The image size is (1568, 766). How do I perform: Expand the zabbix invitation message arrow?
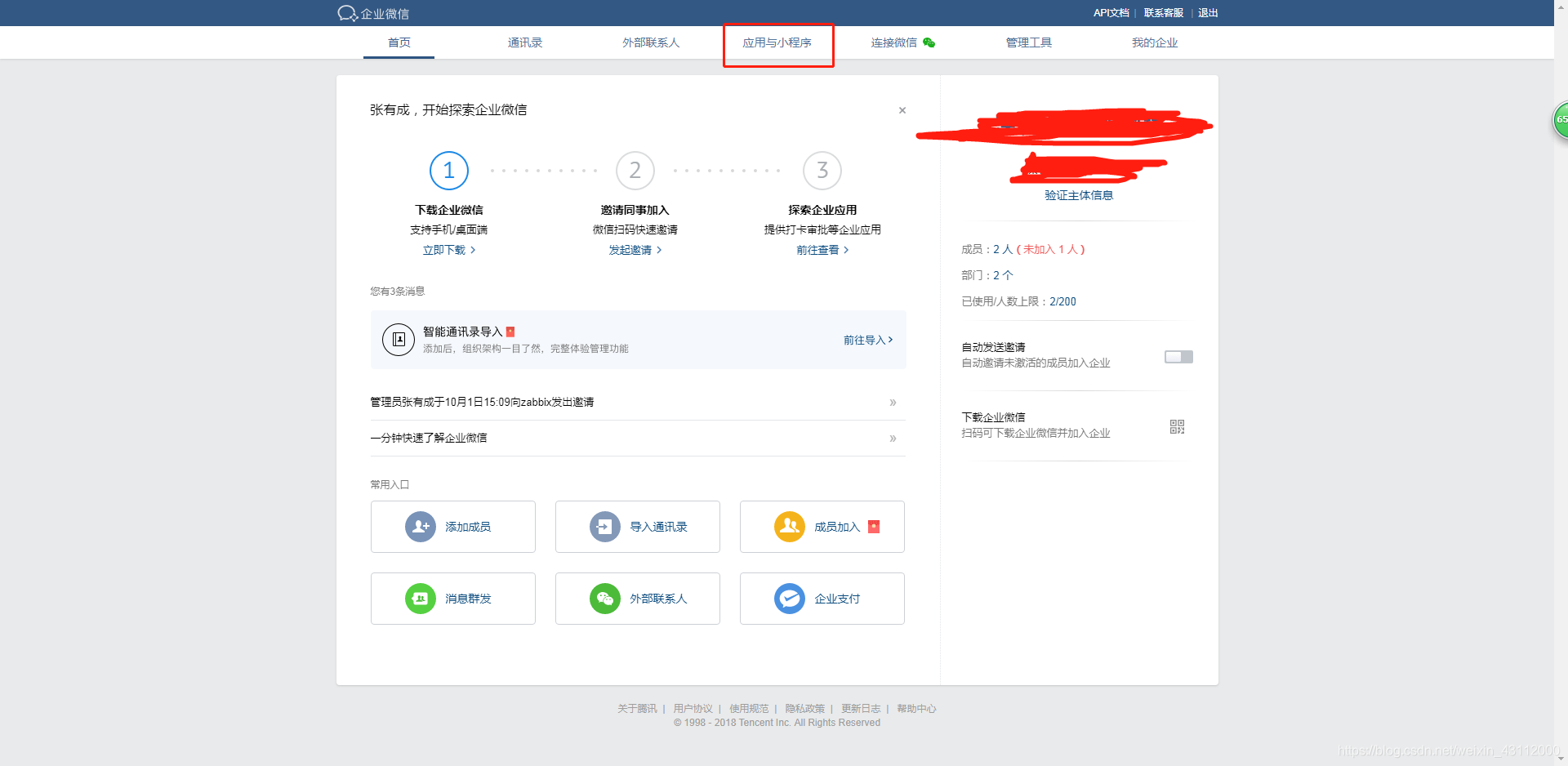click(893, 403)
